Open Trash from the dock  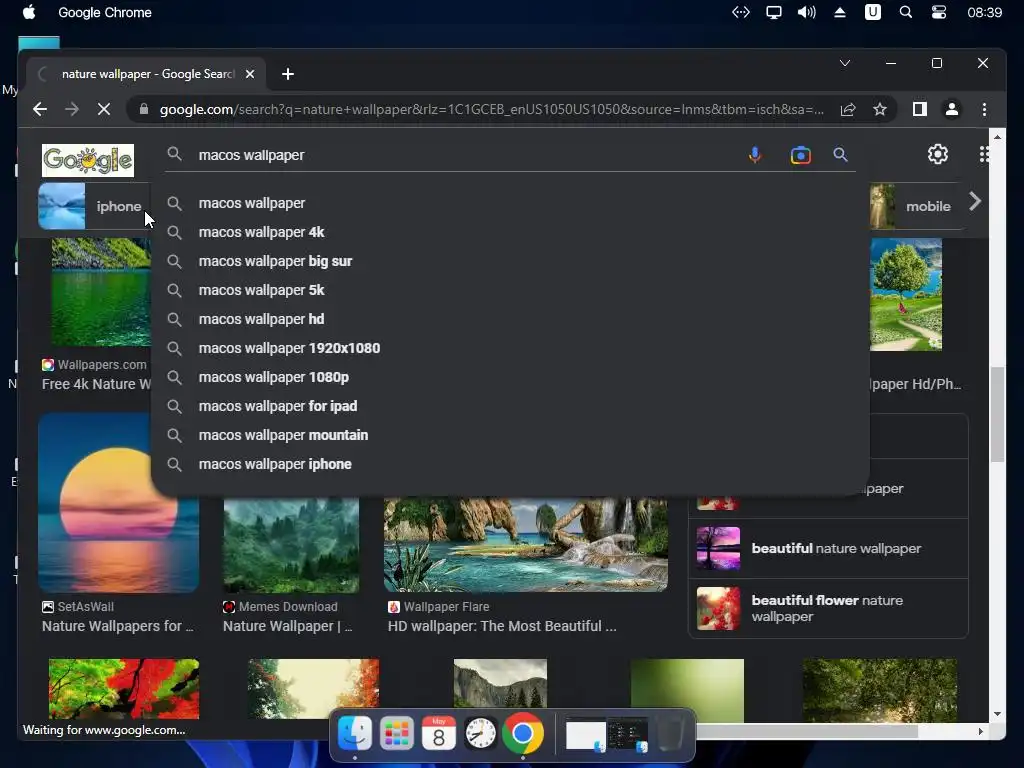(x=670, y=734)
